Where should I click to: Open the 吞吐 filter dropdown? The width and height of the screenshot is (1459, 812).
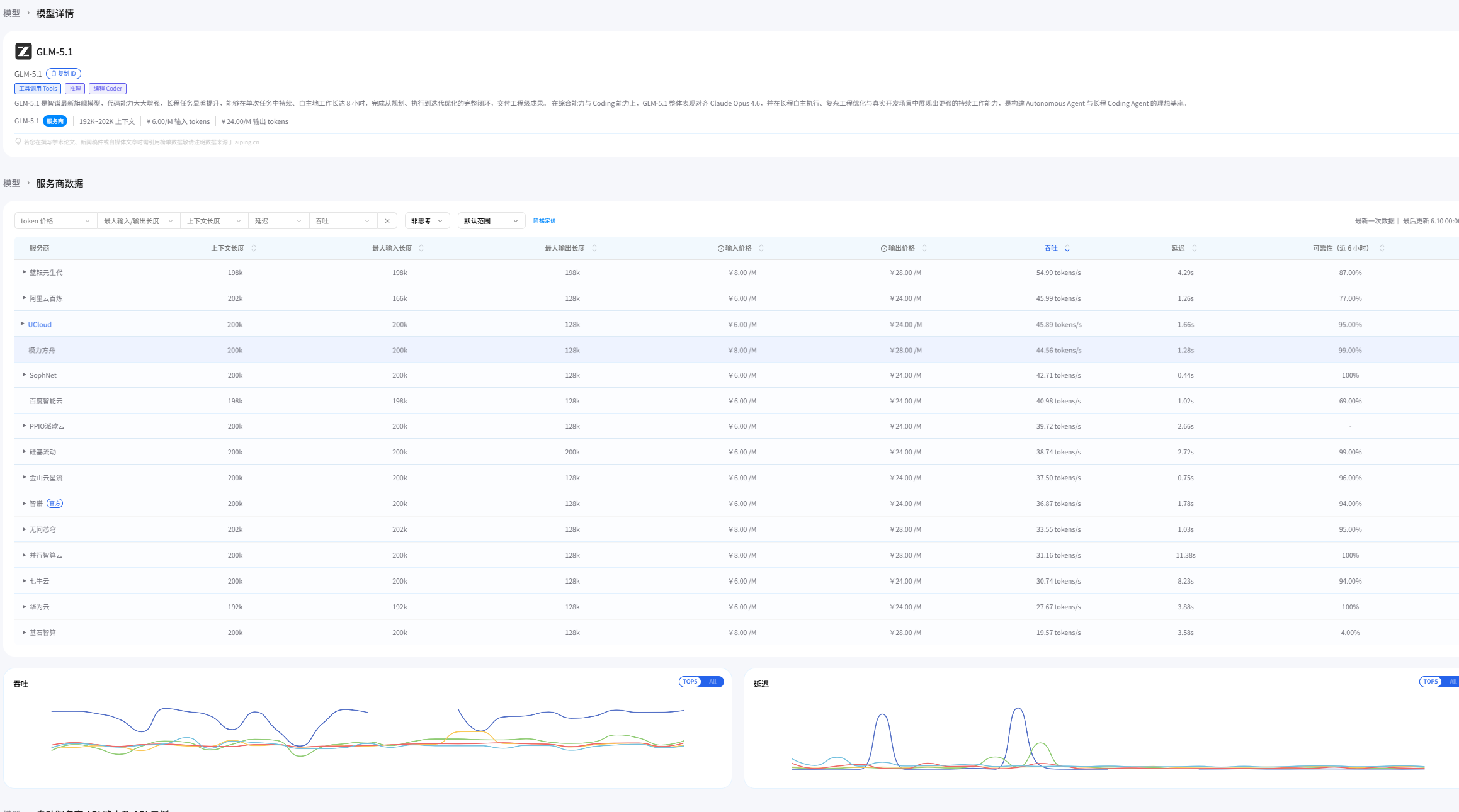point(343,221)
